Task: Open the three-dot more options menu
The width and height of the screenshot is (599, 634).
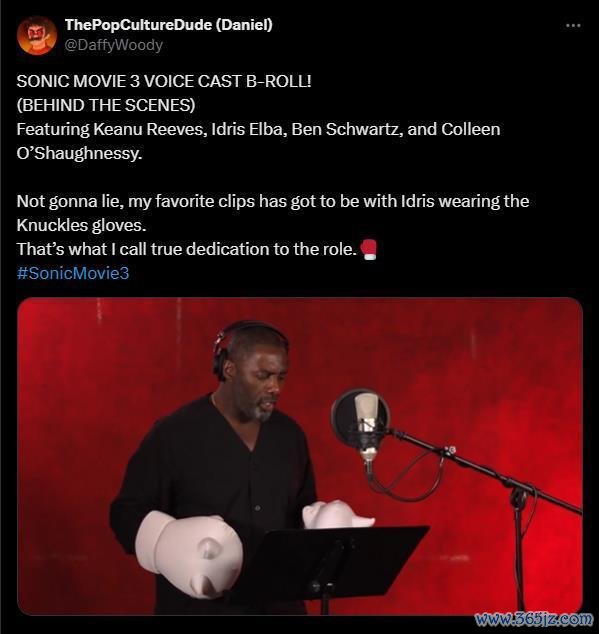Action: (x=573, y=25)
